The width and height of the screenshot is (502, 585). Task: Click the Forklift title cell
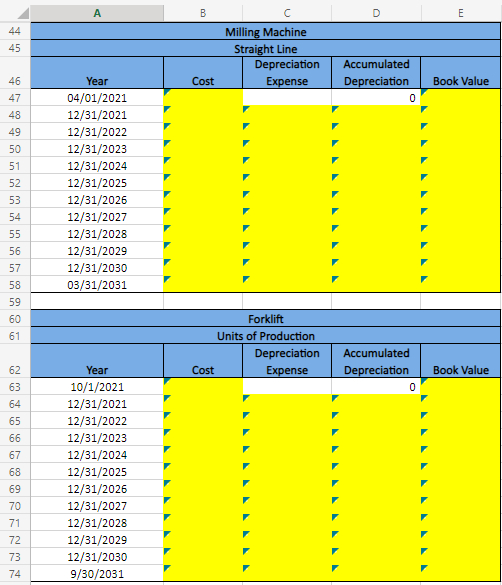click(x=266, y=319)
